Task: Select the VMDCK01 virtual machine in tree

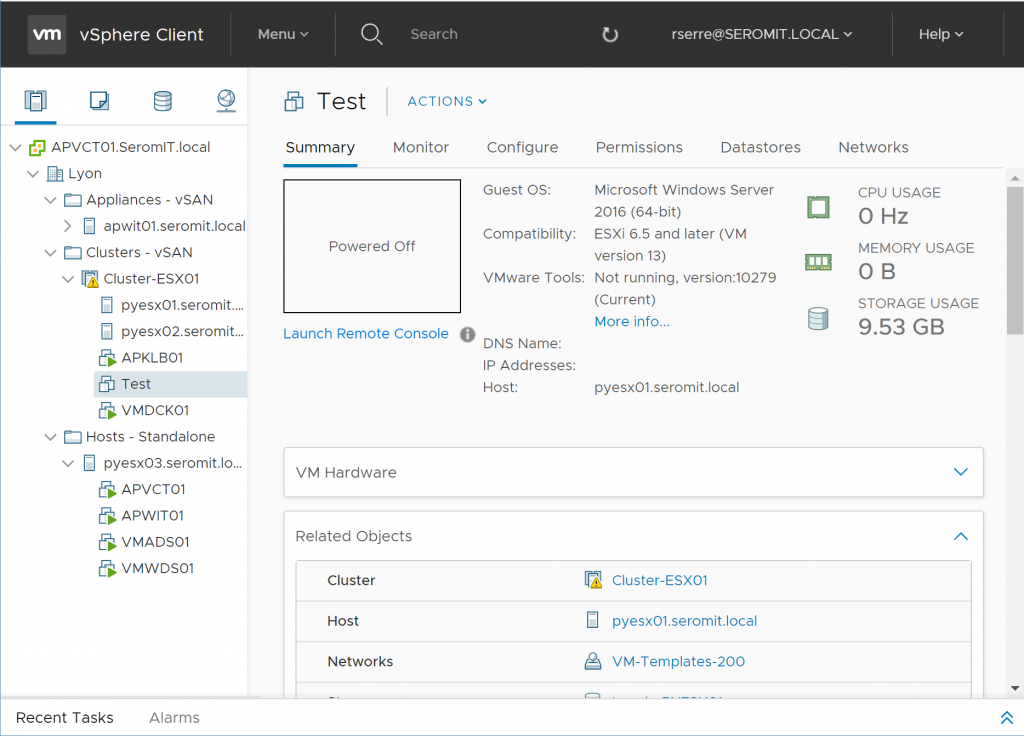Action: (154, 410)
